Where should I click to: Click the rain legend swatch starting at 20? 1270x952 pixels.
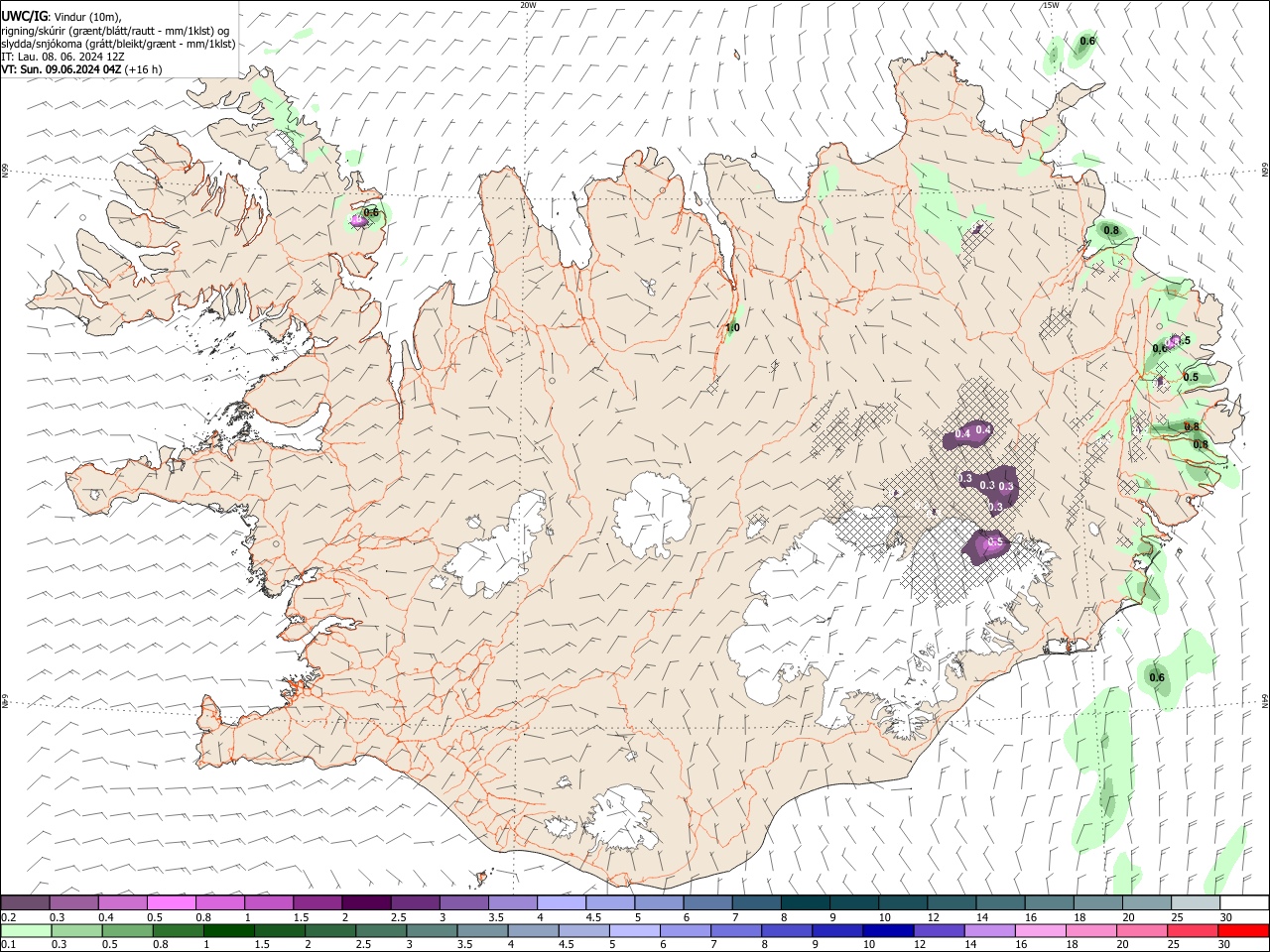[x=1141, y=930]
